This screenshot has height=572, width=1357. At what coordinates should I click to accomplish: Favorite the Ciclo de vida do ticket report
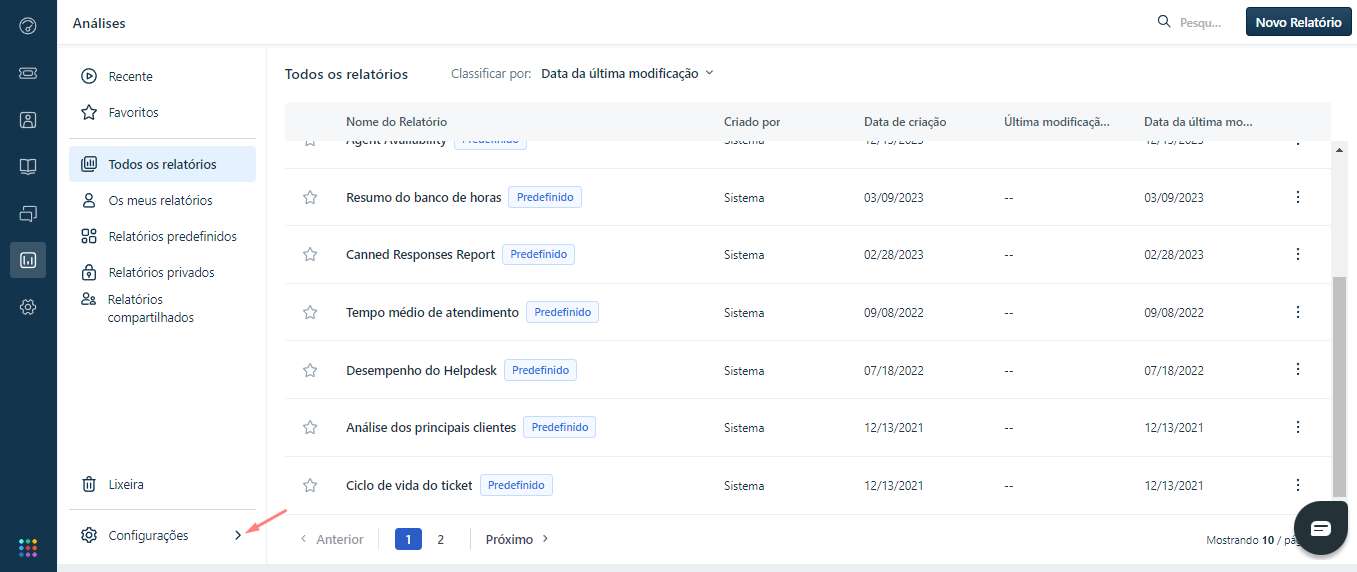click(310, 485)
